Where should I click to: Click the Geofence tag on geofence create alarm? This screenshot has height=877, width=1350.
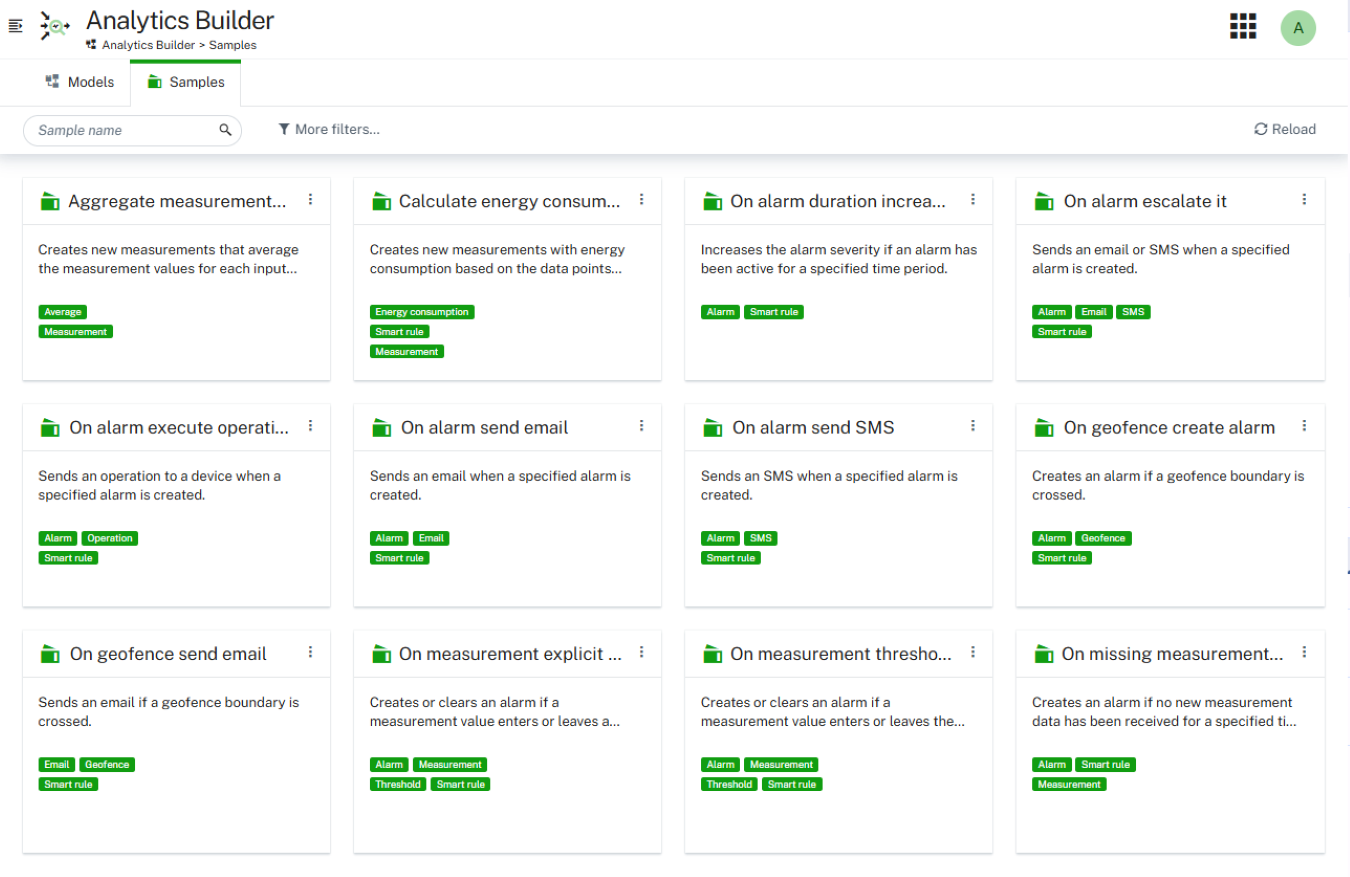(1103, 538)
